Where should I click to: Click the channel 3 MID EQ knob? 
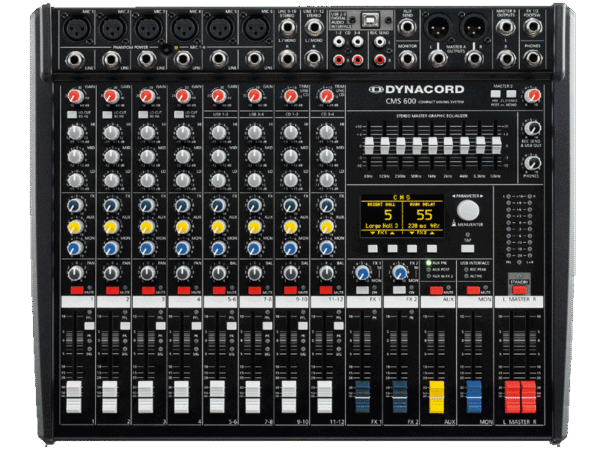click(147, 156)
